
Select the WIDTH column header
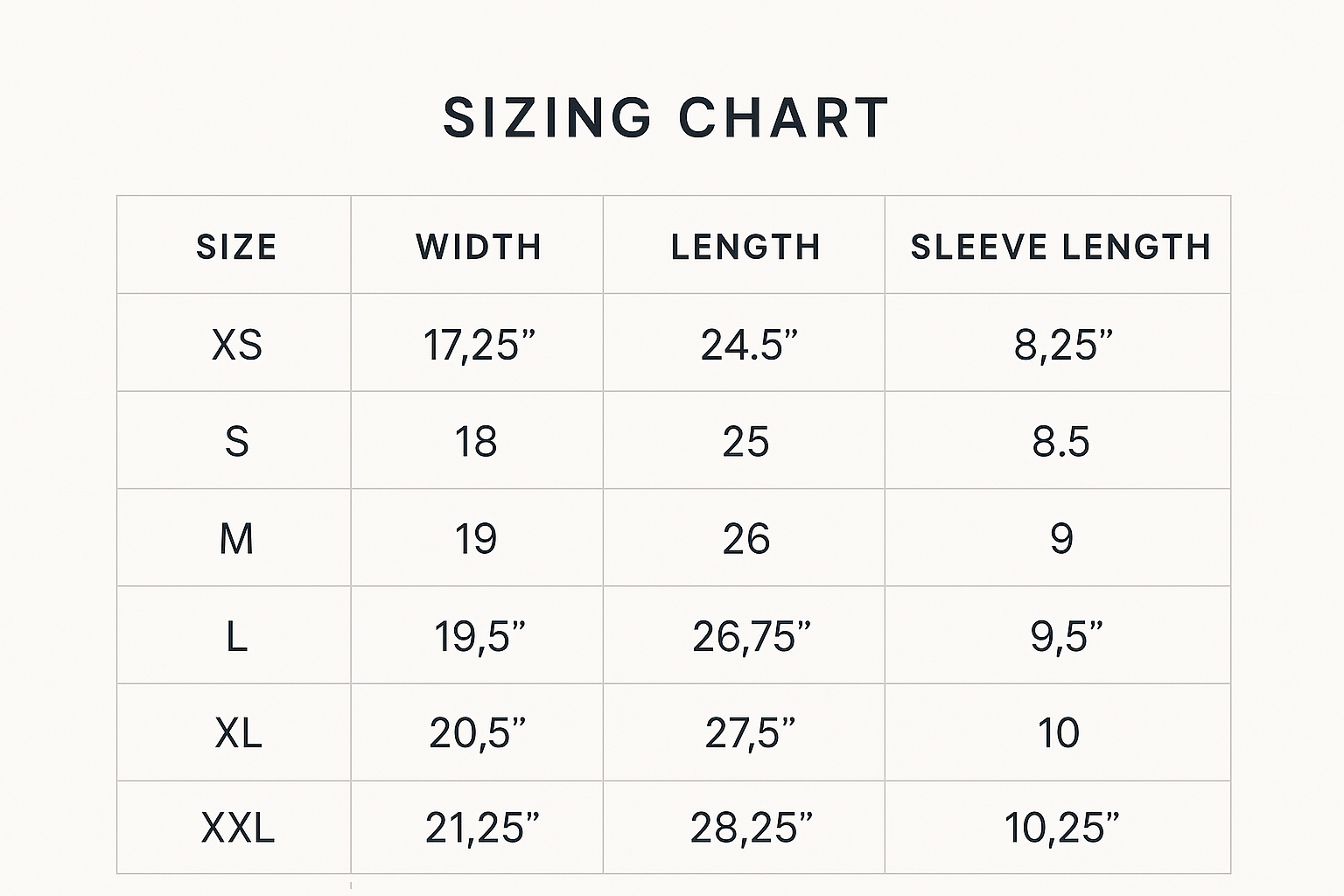click(479, 247)
